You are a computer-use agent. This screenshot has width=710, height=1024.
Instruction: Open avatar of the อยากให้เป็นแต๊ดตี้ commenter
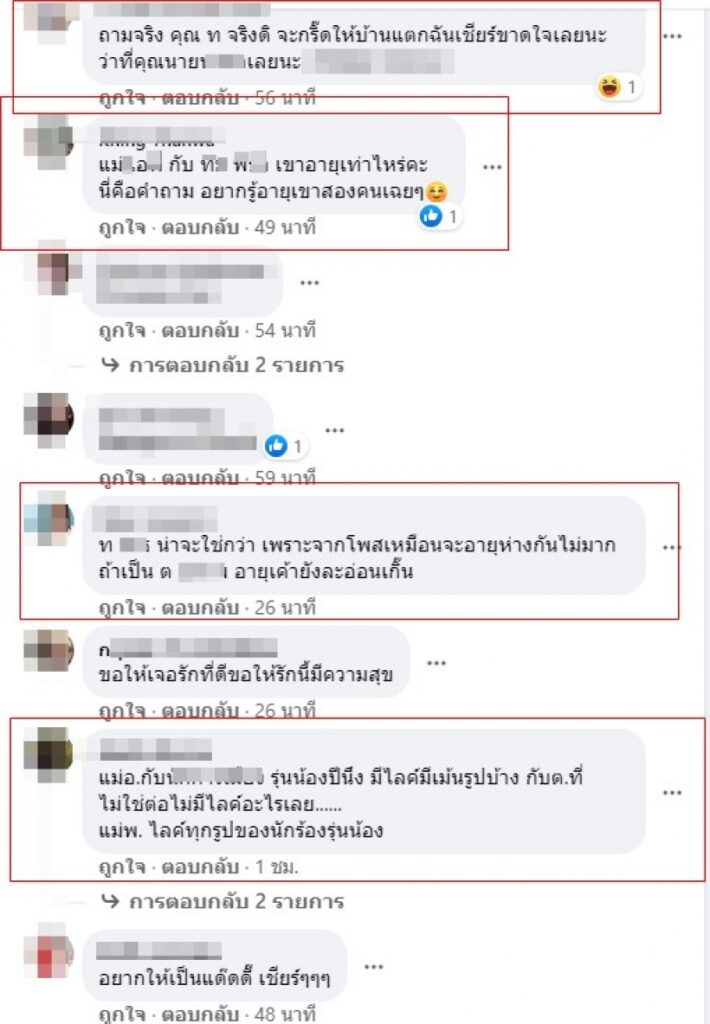[49, 950]
